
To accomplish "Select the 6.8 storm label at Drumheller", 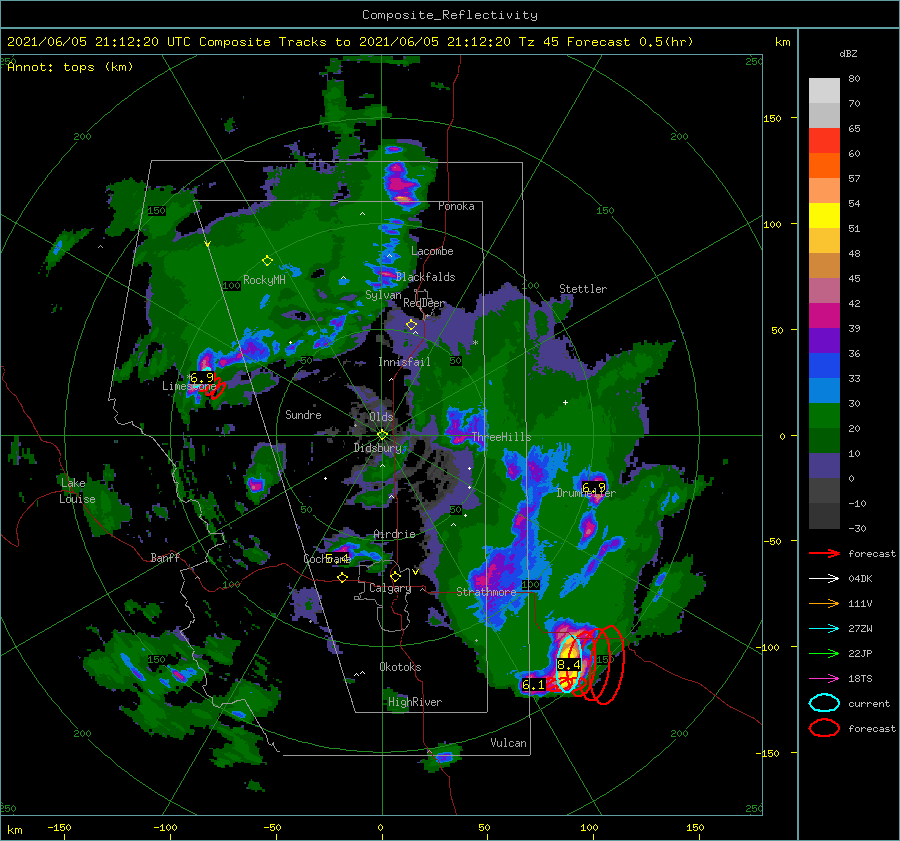I will point(593,488).
